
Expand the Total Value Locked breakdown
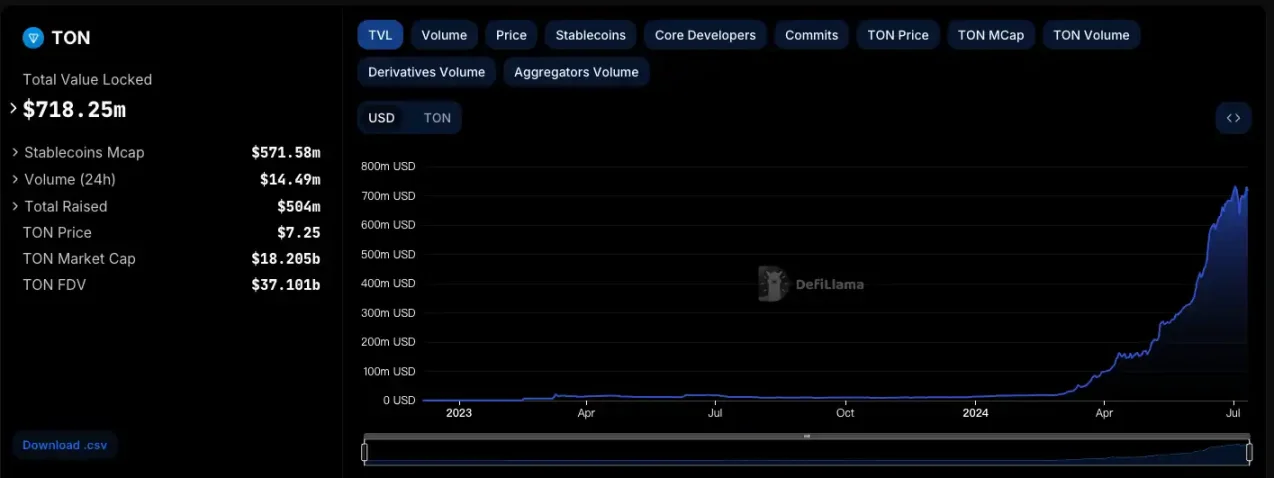point(14,108)
